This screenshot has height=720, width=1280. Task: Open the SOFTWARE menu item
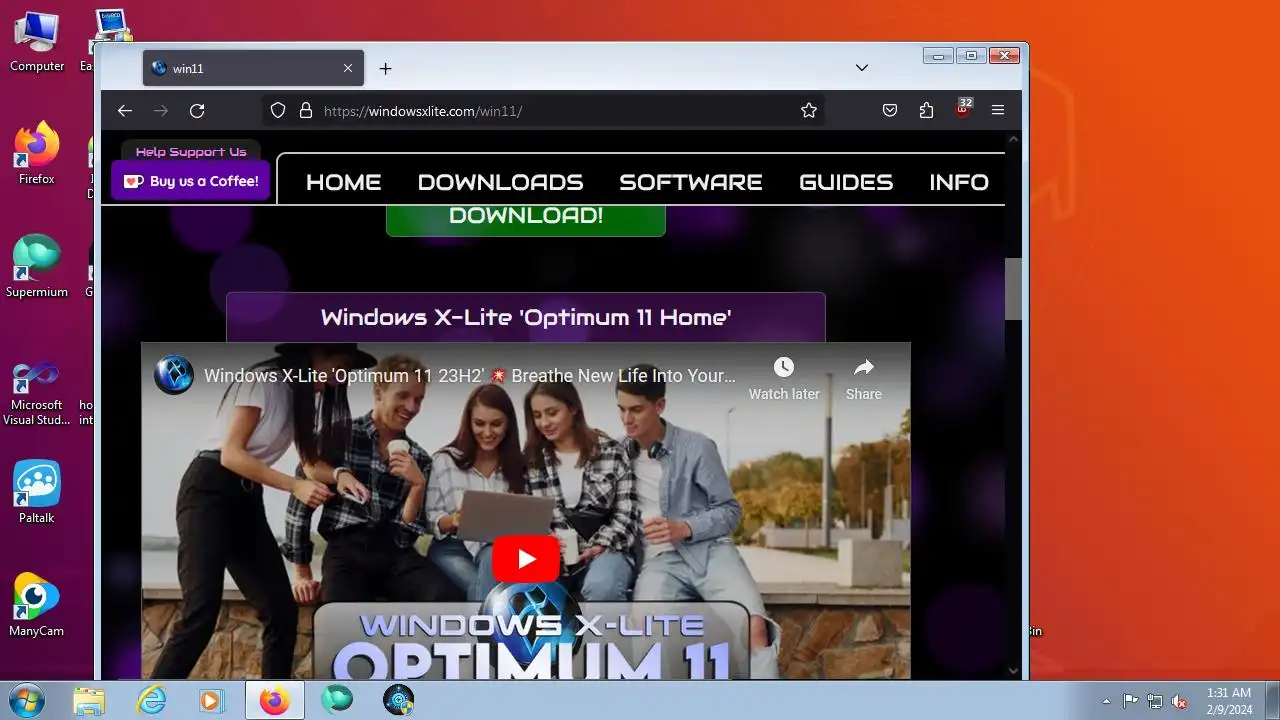[691, 182]
